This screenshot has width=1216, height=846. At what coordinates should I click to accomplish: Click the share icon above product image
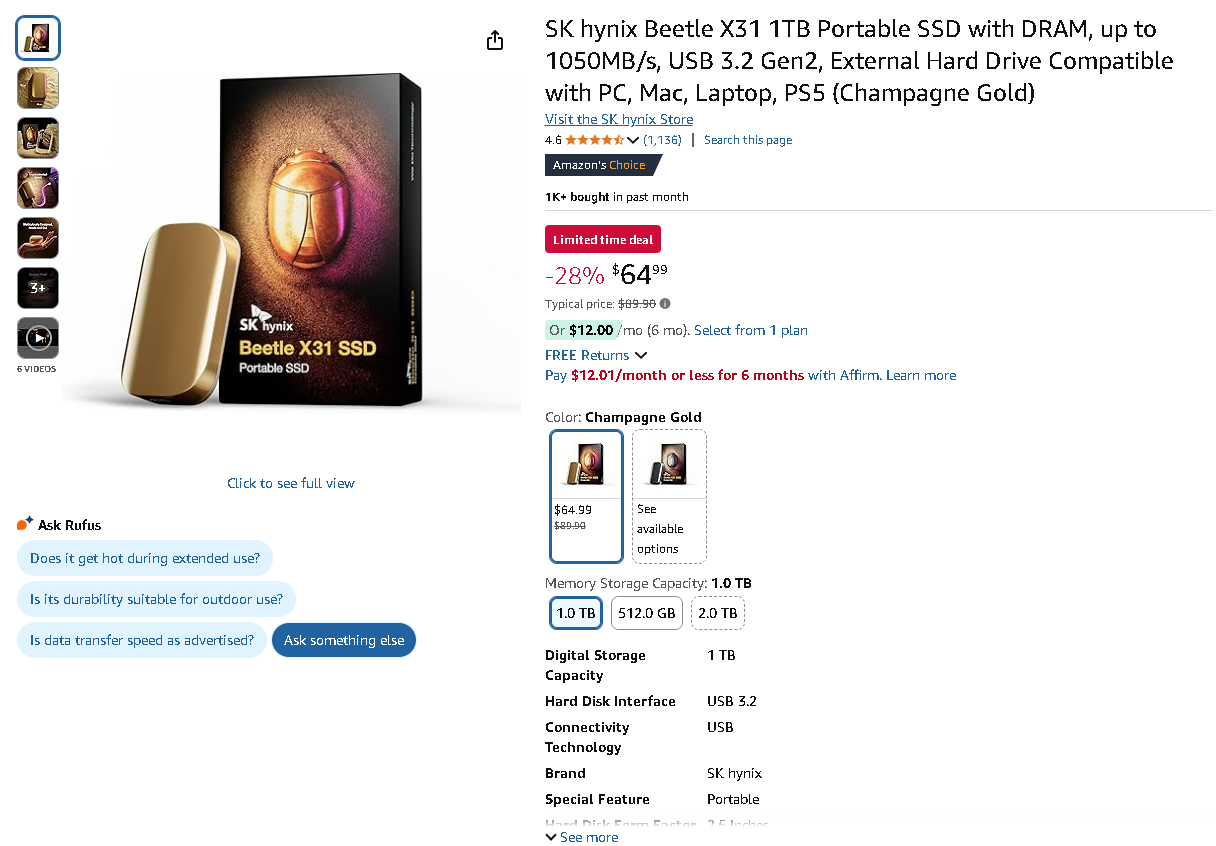494,40
